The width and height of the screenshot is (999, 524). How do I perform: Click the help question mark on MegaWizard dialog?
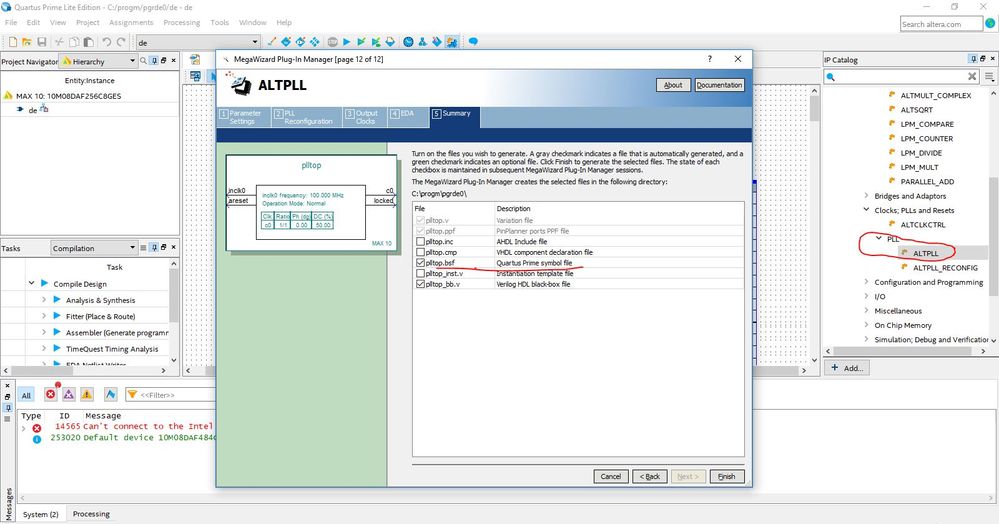(710, 59)
